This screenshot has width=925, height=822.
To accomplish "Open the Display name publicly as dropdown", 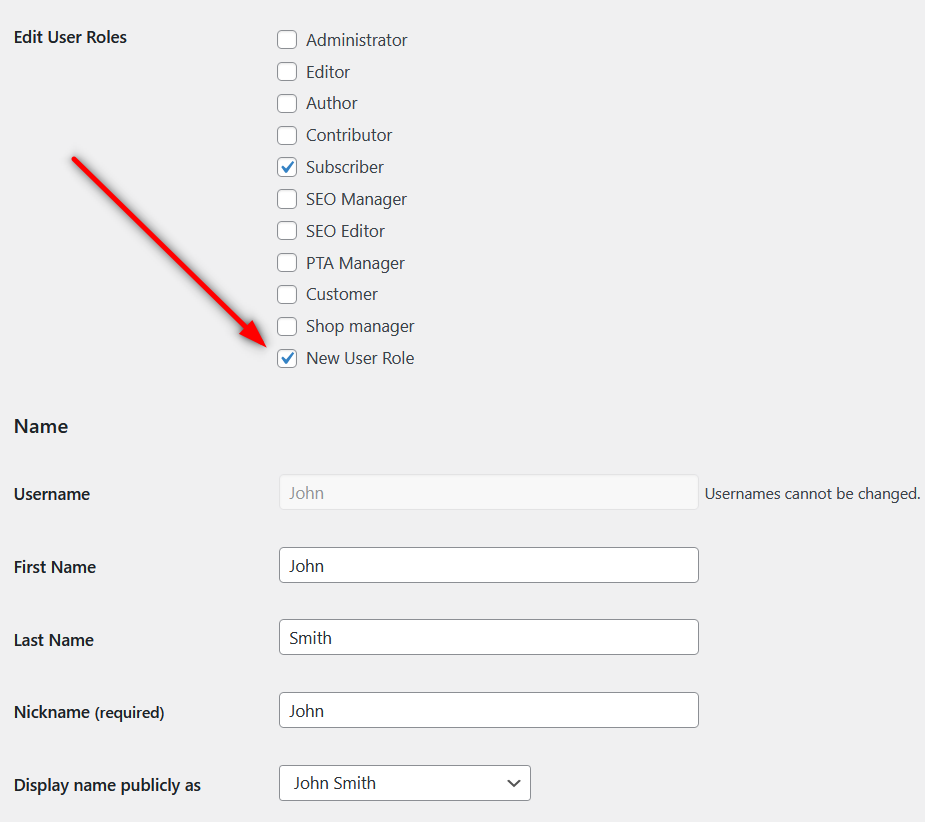I will tap(404, 783).
